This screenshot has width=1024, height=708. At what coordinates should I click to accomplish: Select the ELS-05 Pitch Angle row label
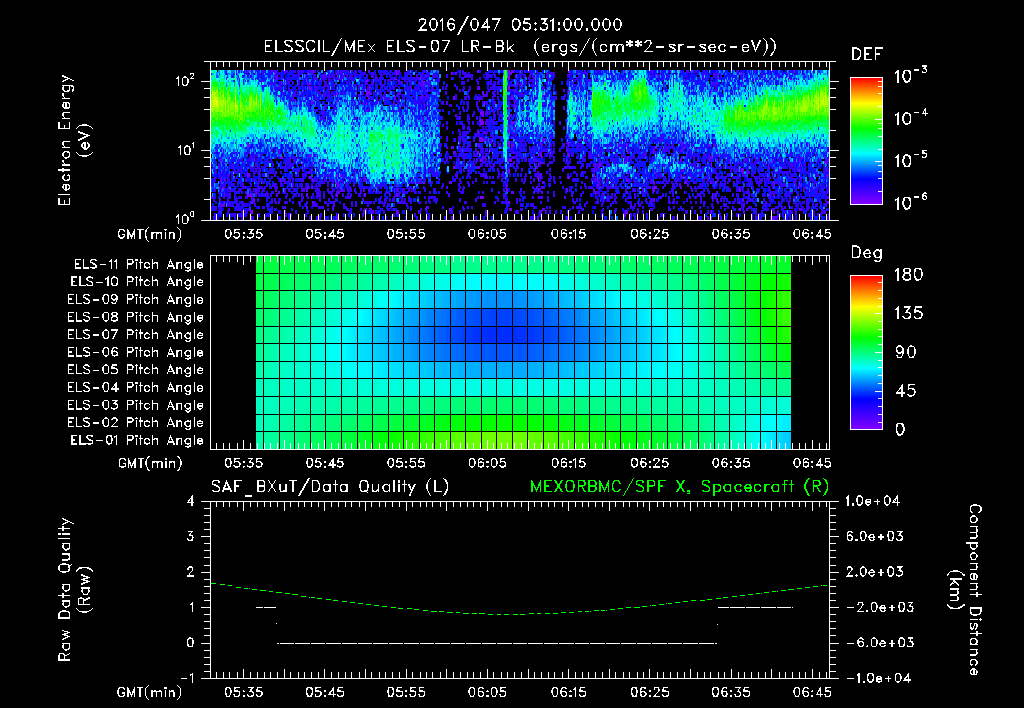136,370
